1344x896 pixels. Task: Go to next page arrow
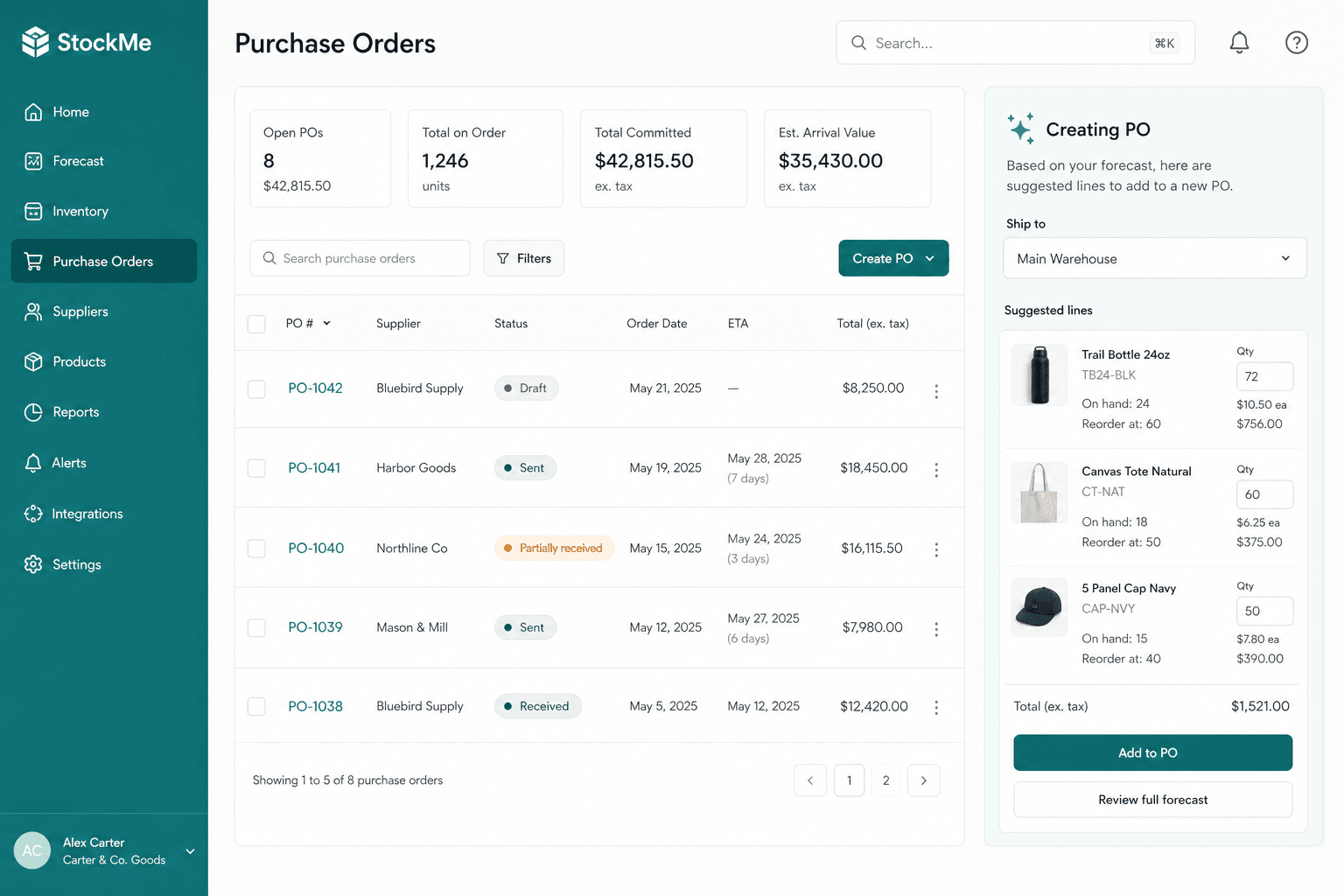click(x=924, y=780)
